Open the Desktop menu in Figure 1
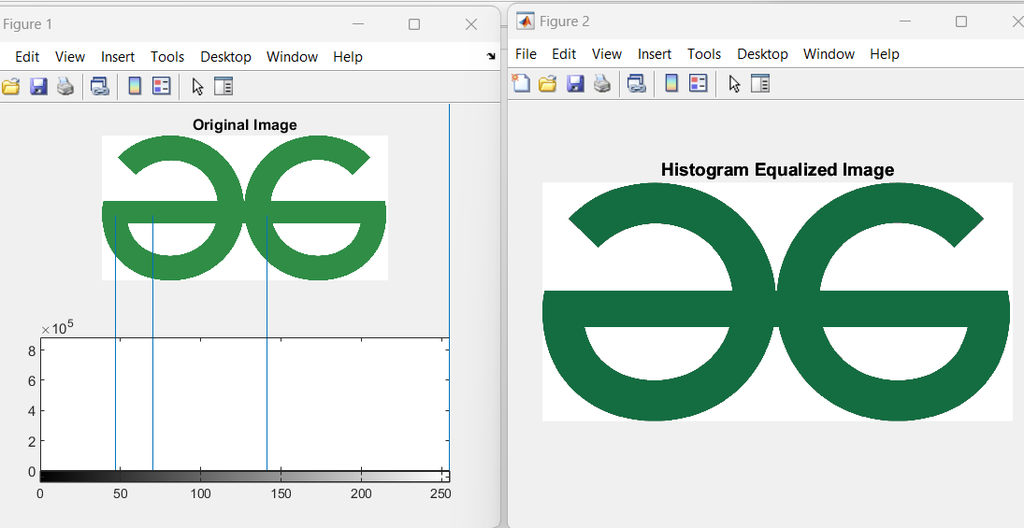 click(x=225, y=57)
